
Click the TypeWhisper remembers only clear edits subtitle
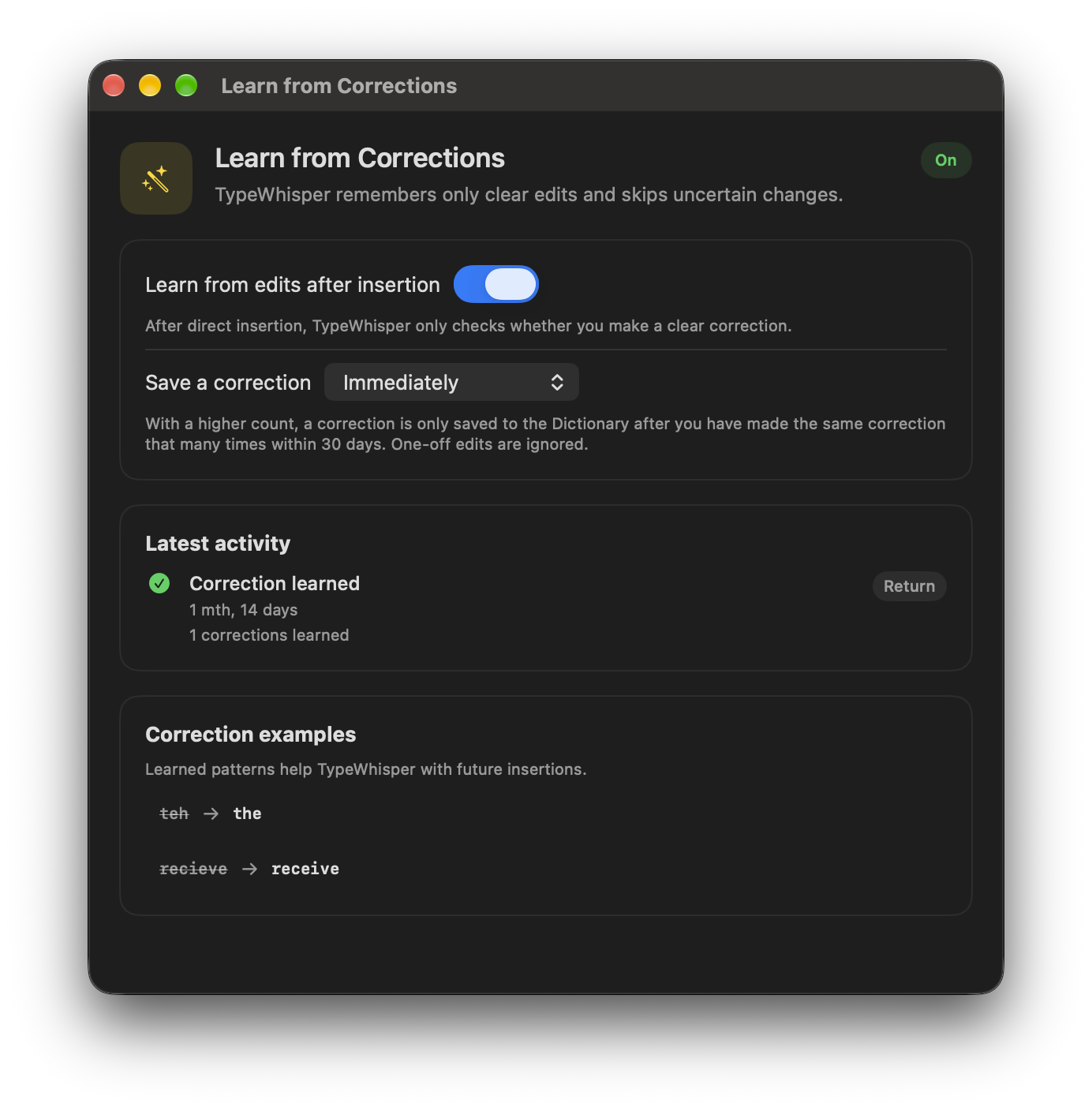pos(529,195)
